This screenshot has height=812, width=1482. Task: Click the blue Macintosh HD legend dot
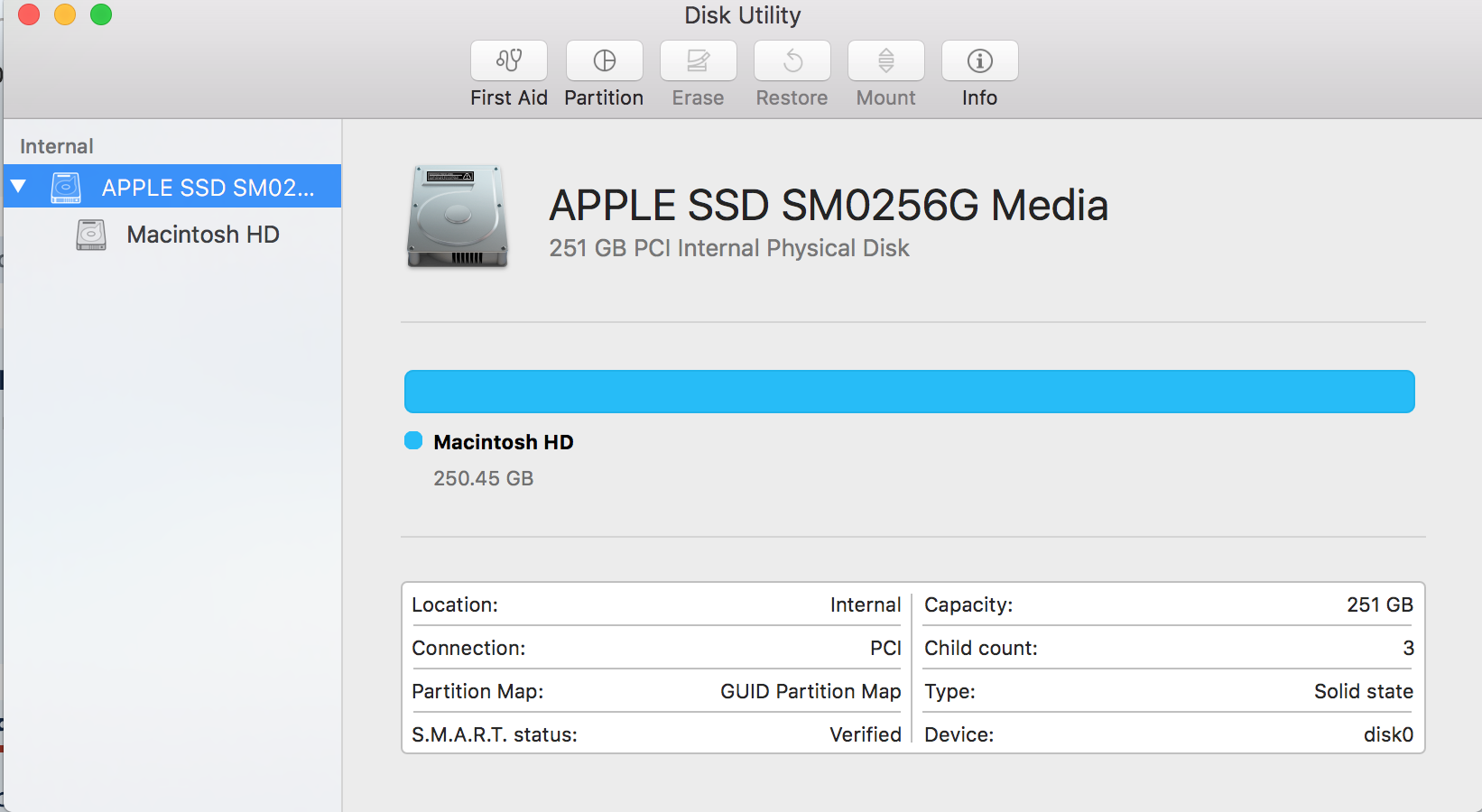coord(413,440)
